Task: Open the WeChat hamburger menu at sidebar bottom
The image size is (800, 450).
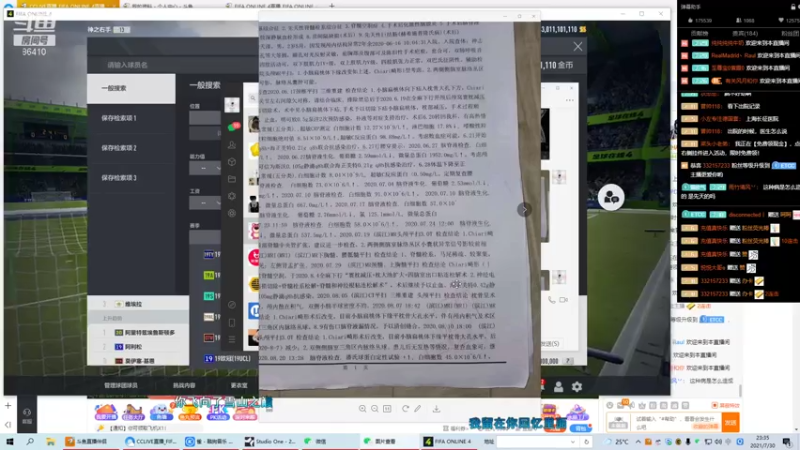Action: click(x=232, y=339)
